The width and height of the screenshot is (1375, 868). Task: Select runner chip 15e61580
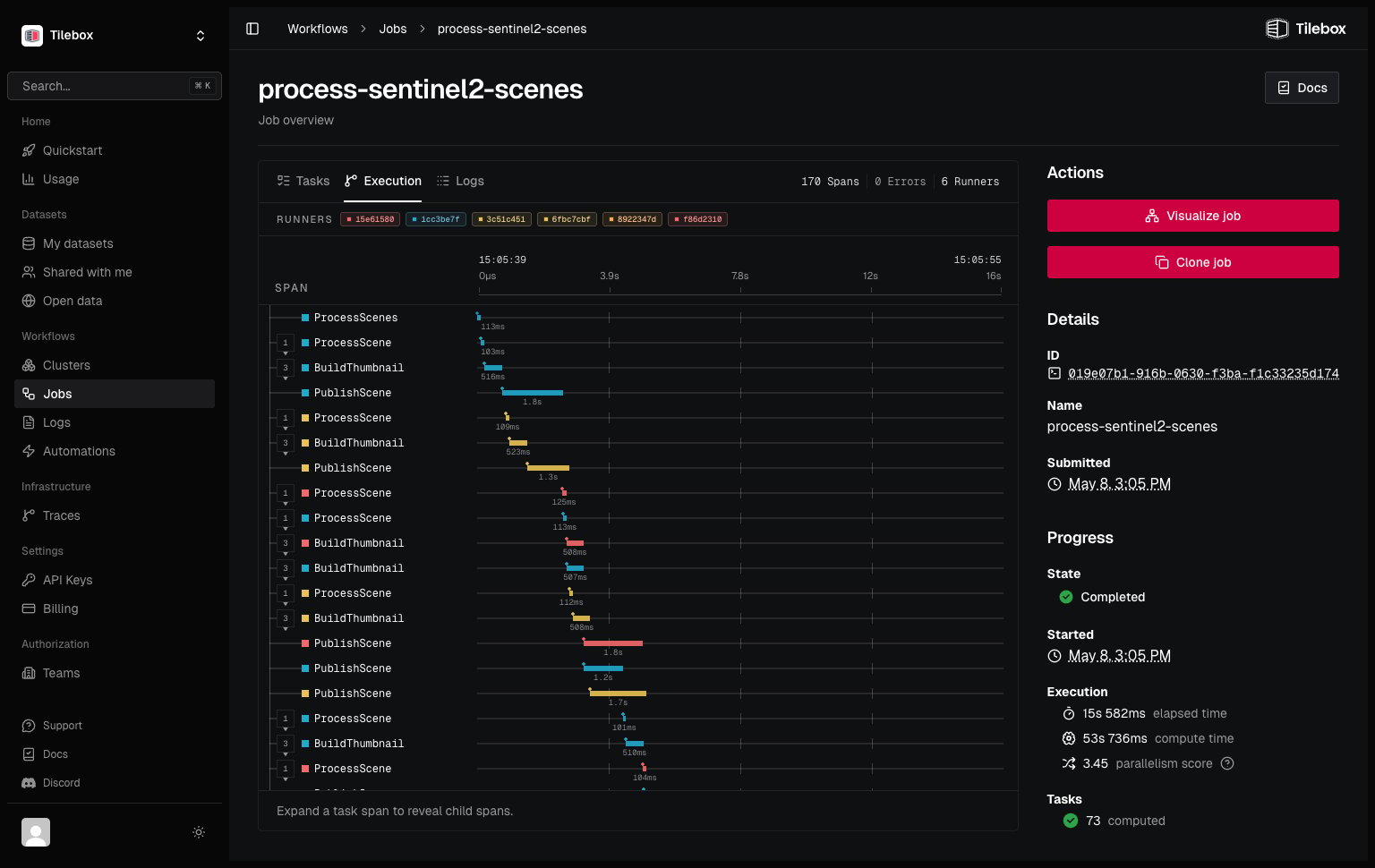[370, 219]
